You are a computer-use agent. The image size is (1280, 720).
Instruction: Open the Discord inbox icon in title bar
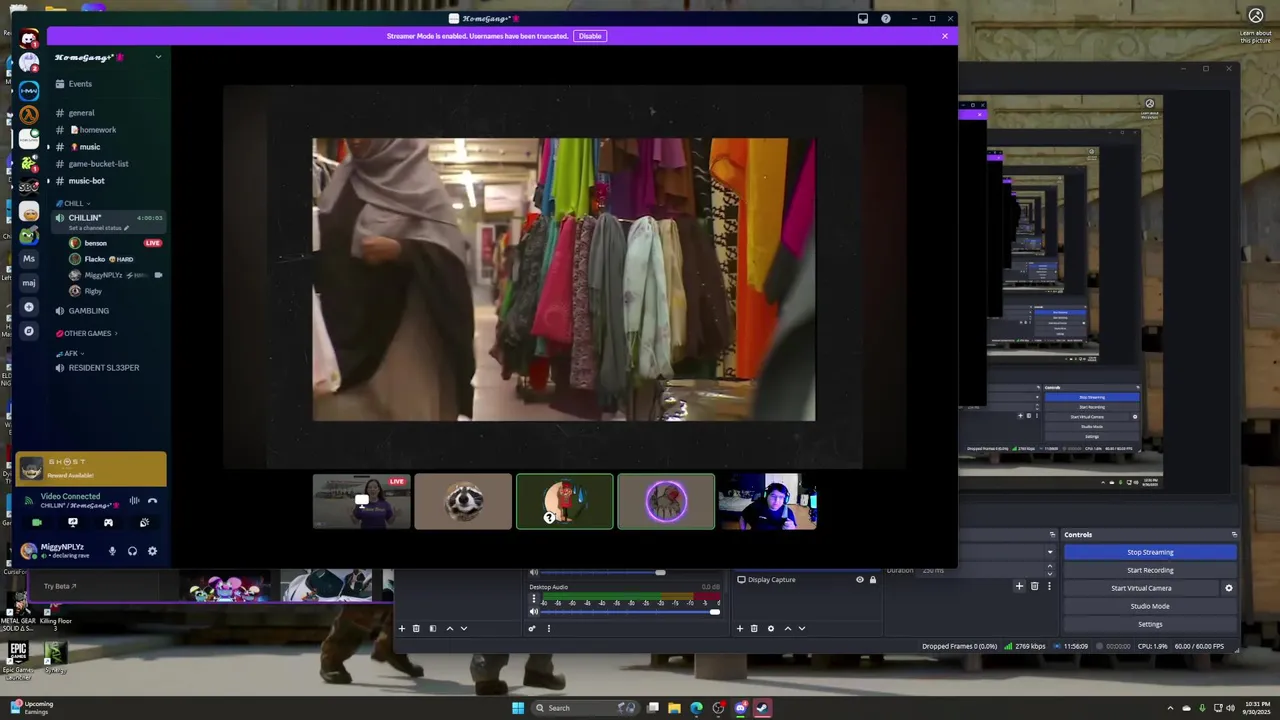tap(863, 18)
